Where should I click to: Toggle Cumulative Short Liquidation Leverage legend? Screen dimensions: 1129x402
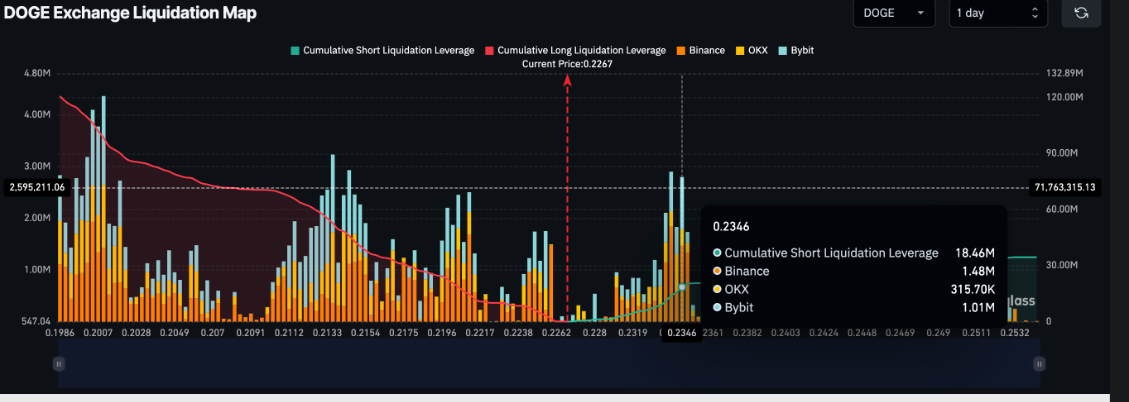point(382,50)
